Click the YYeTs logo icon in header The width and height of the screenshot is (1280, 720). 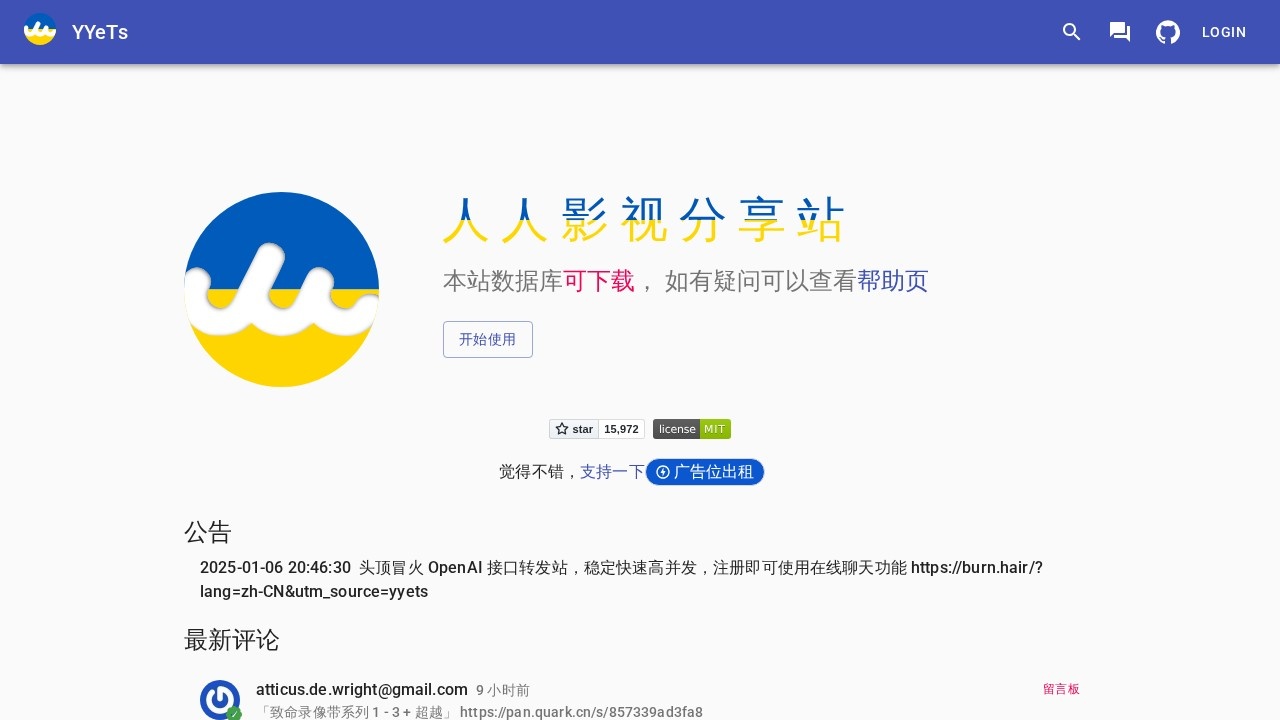point(40,29)
